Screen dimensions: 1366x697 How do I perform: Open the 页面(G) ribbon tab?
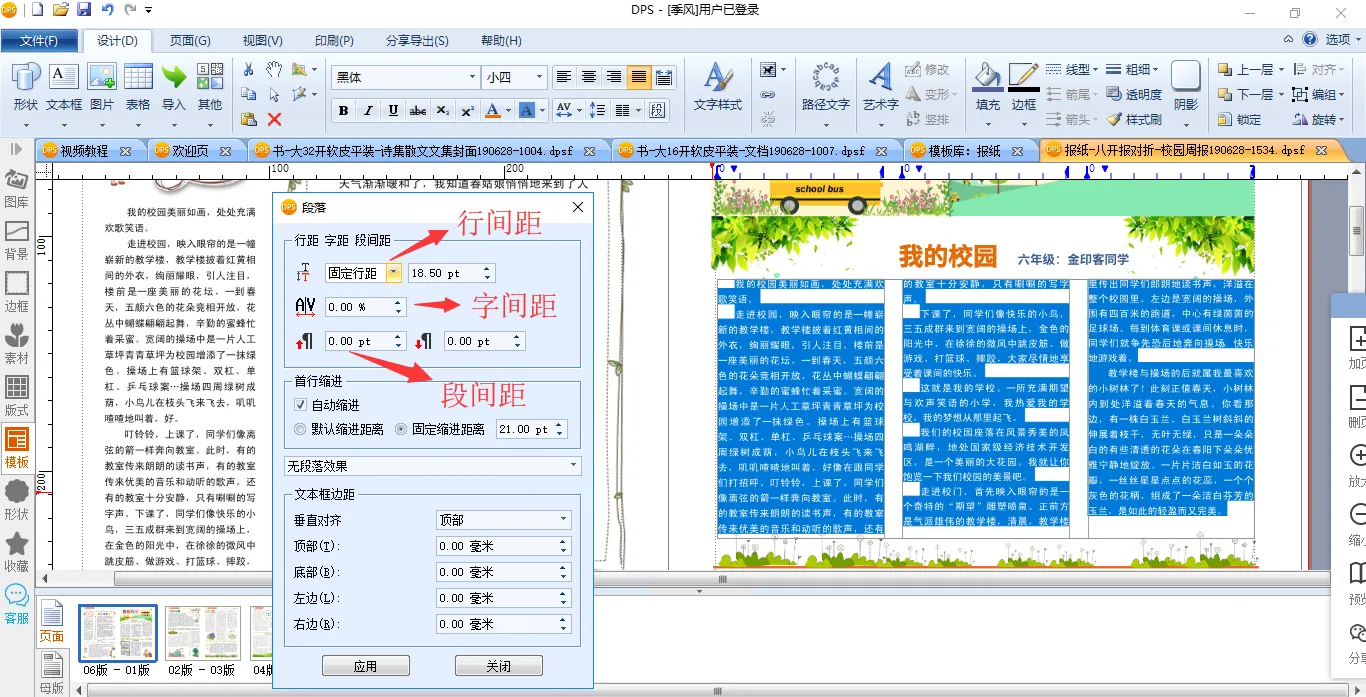coord(190,41)
